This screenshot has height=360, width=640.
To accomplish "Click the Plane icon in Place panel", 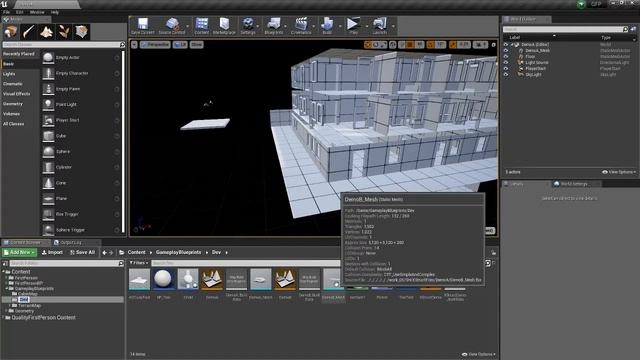I will tap(48, 199).
